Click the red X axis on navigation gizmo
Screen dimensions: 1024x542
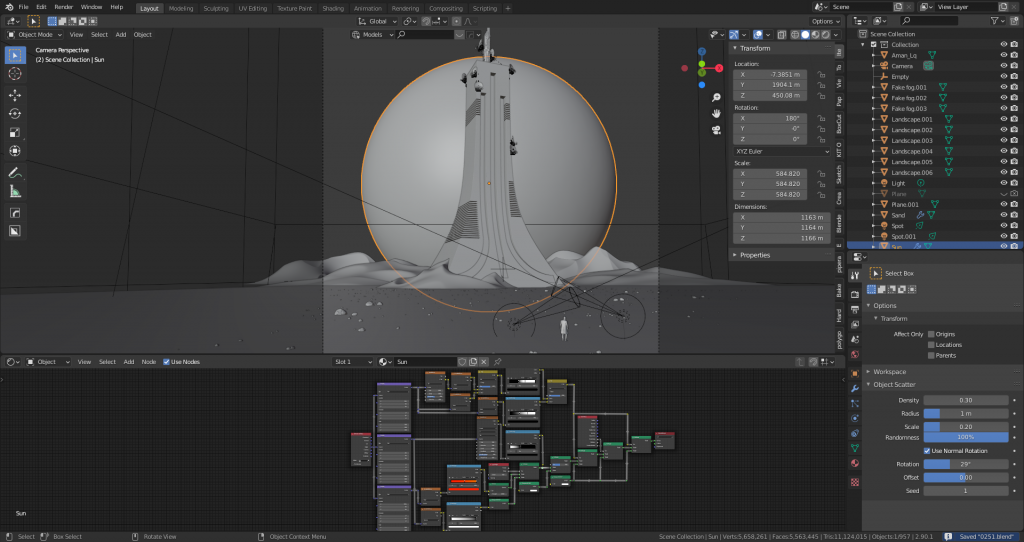click(719, 68)
